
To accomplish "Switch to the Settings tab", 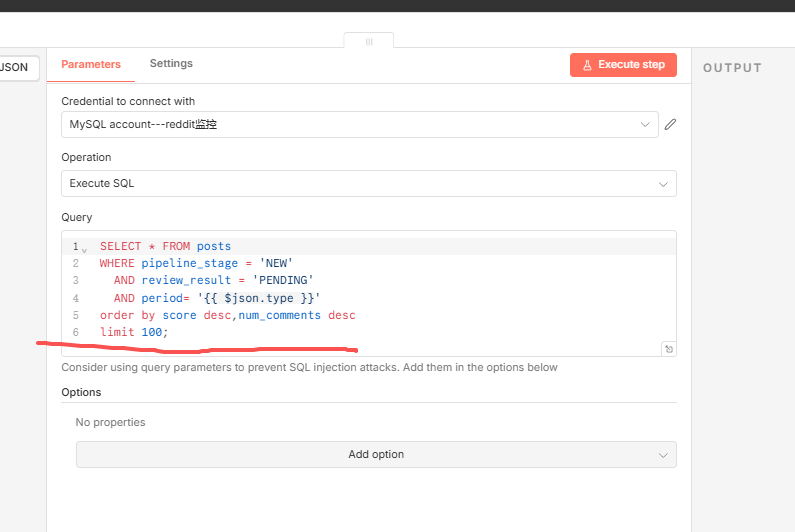I will click(x=171, y=64).
